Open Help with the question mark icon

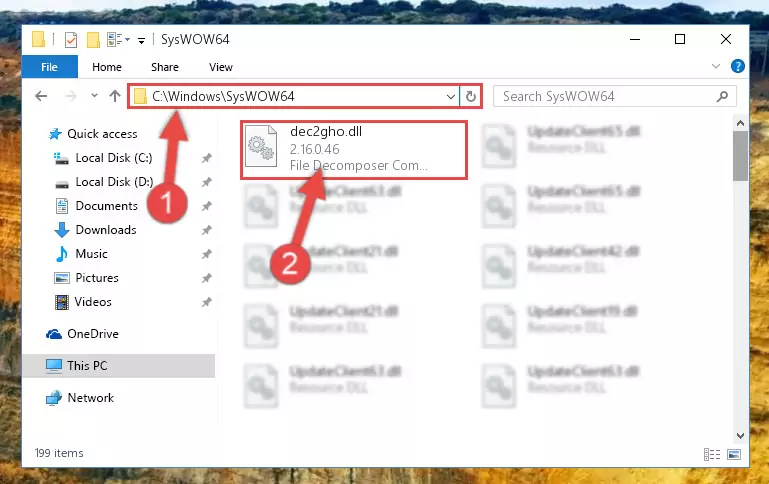pos(738,66)
